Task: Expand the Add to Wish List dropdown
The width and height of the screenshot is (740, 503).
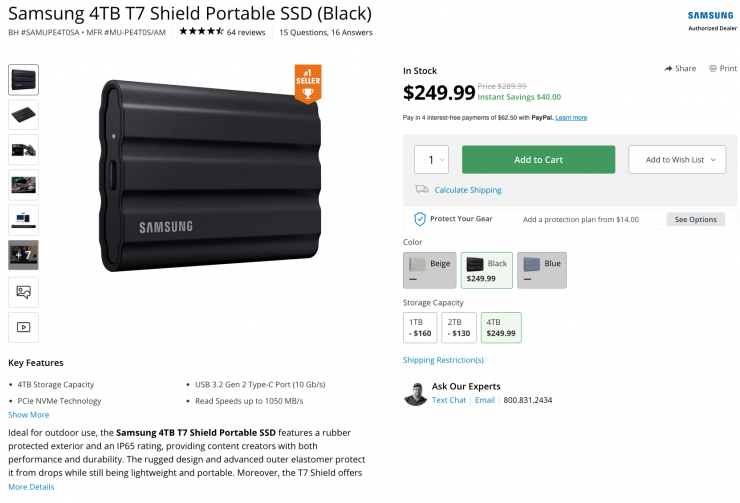Action: click(x=677, y=160)
